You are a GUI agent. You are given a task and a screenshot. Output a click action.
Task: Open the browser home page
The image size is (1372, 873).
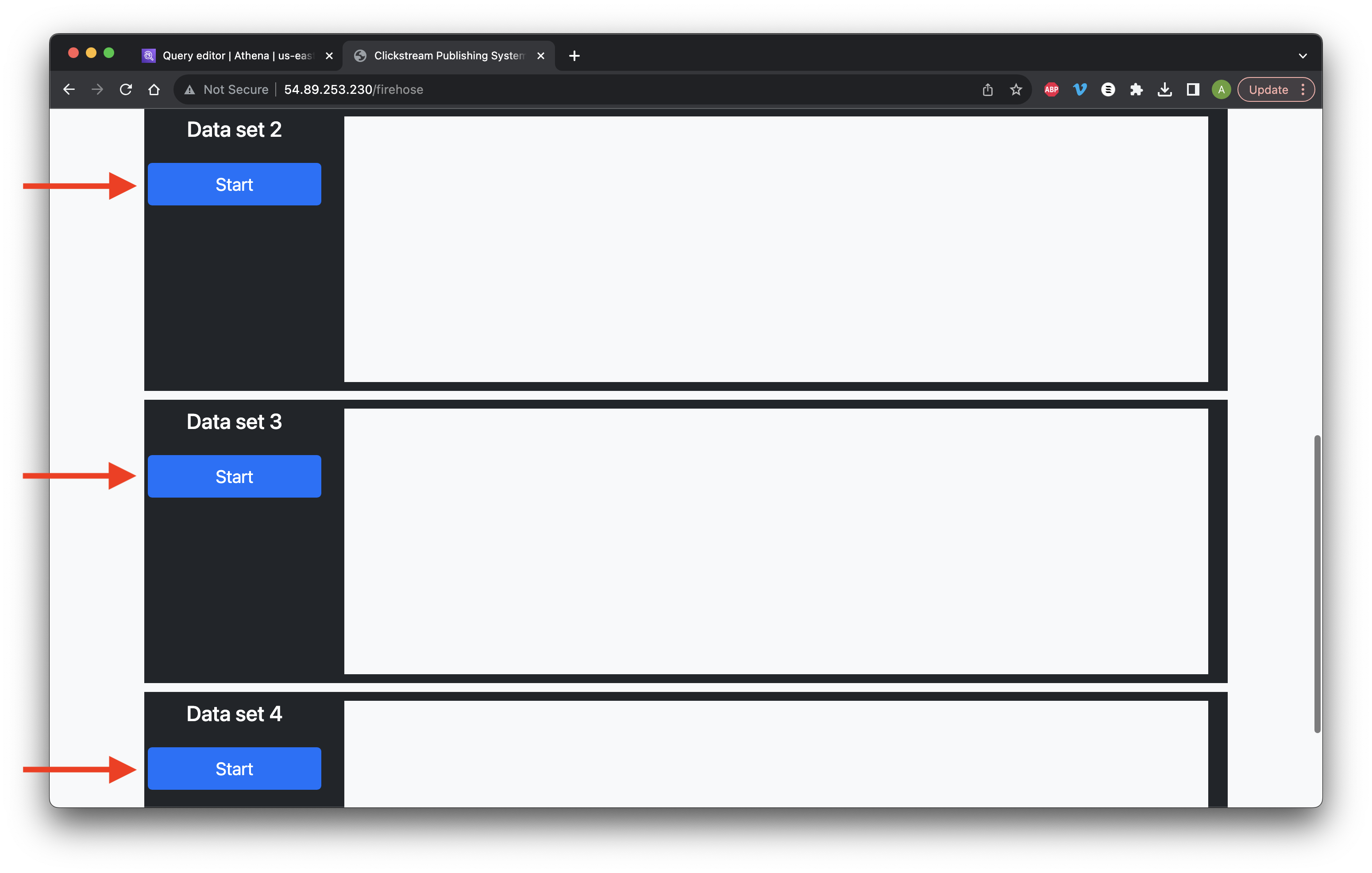(154, 89)
